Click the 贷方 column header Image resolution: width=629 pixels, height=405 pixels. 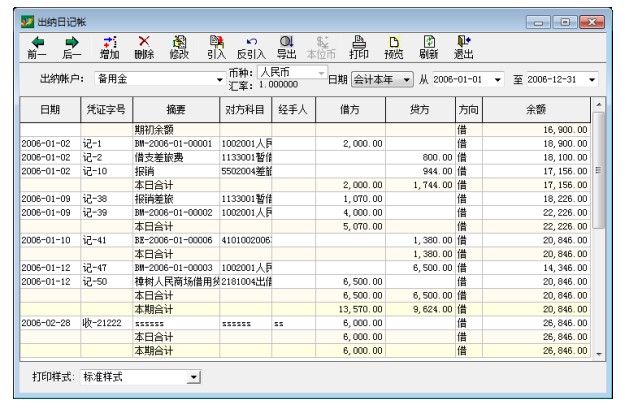coord(420,109)
